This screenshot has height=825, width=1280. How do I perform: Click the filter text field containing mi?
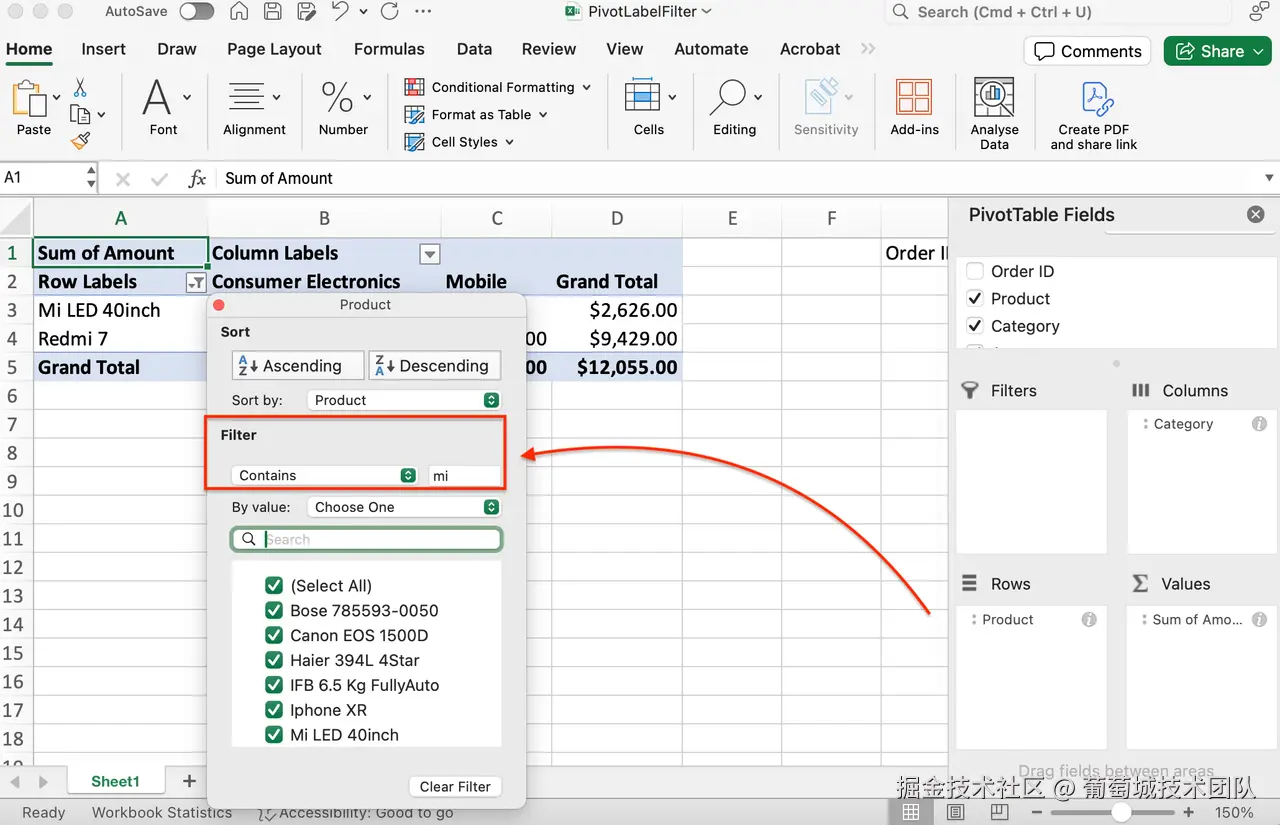464,476
